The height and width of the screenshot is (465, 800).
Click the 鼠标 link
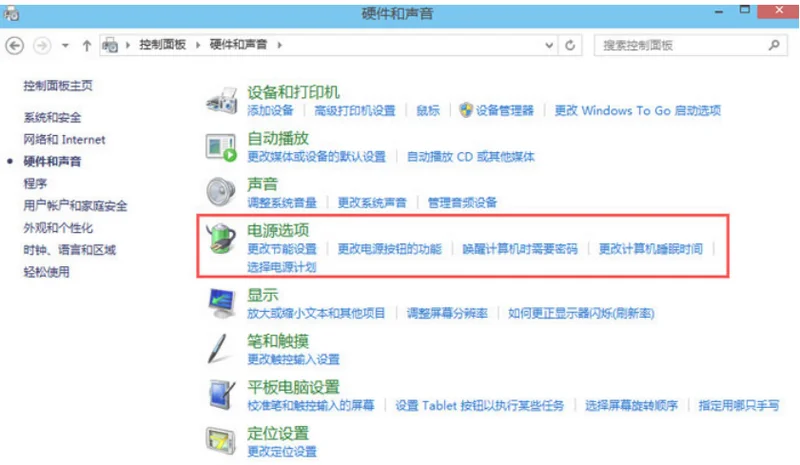pos(428,110)
